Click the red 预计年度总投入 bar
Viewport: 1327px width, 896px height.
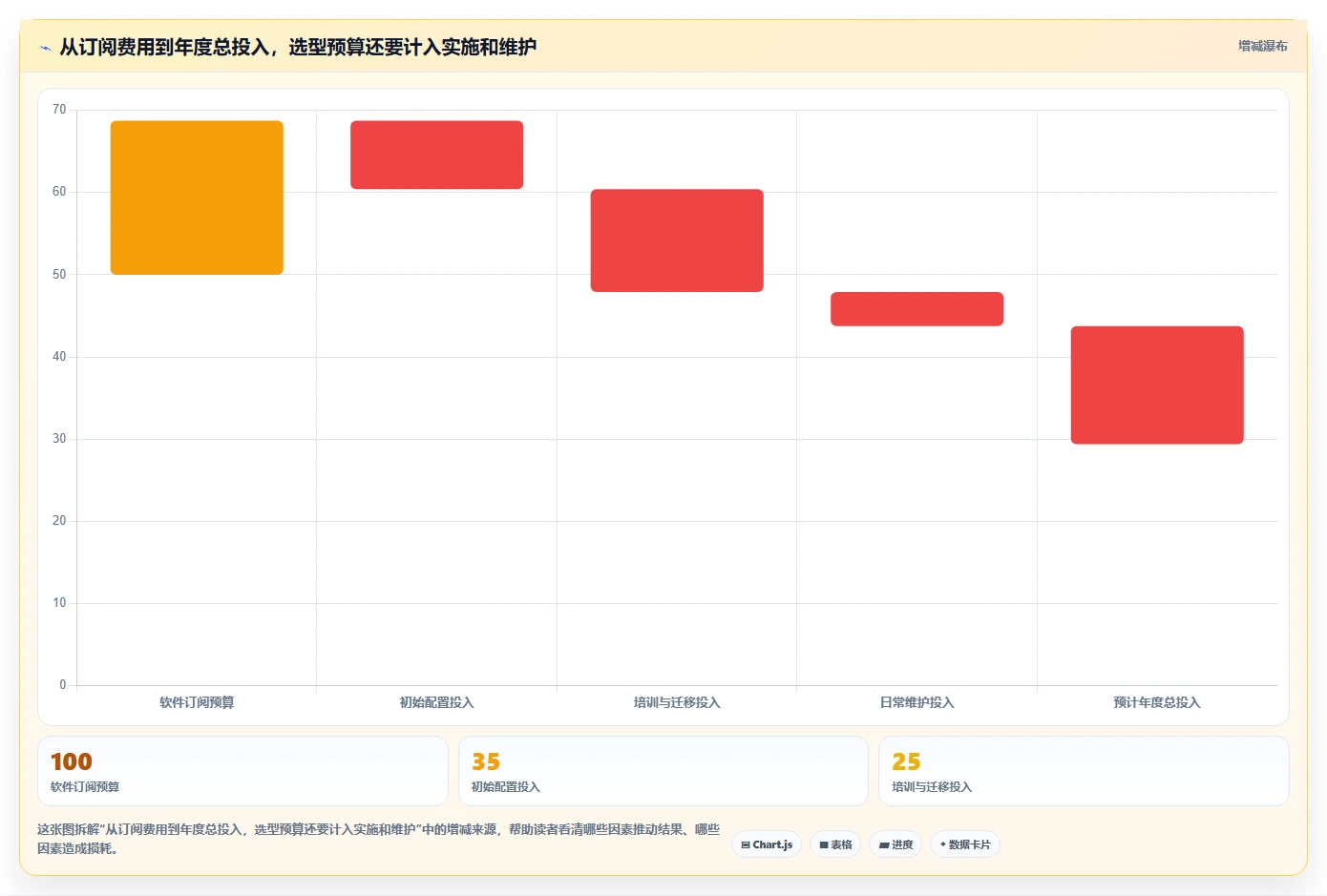point(1157,385)
